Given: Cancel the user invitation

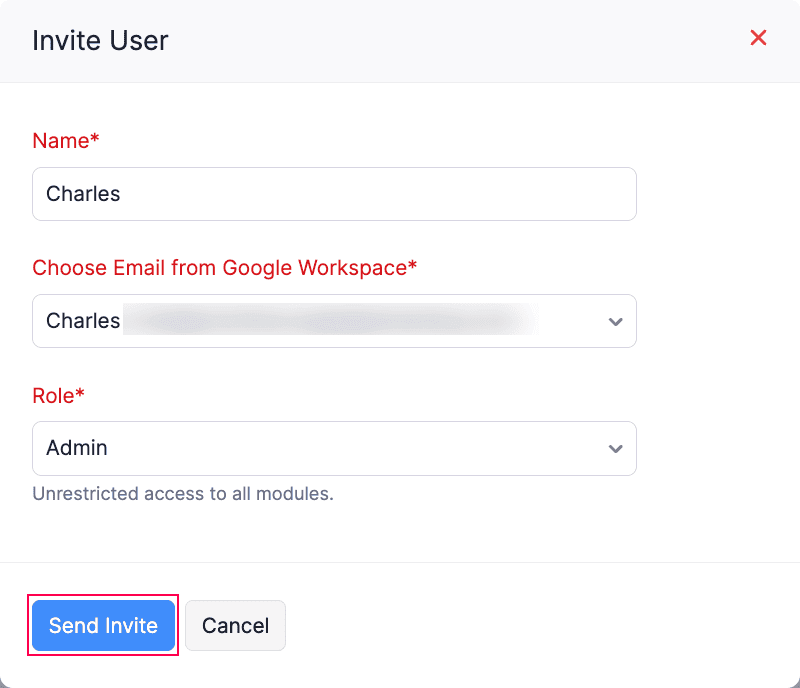Looking at the screenshot, I should point(235,626).
